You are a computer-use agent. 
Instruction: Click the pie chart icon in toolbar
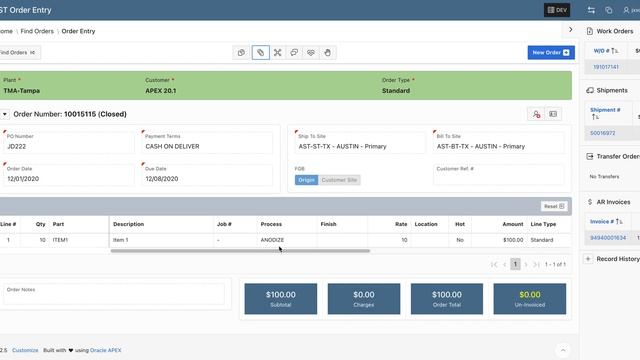[x=241, y=53]
